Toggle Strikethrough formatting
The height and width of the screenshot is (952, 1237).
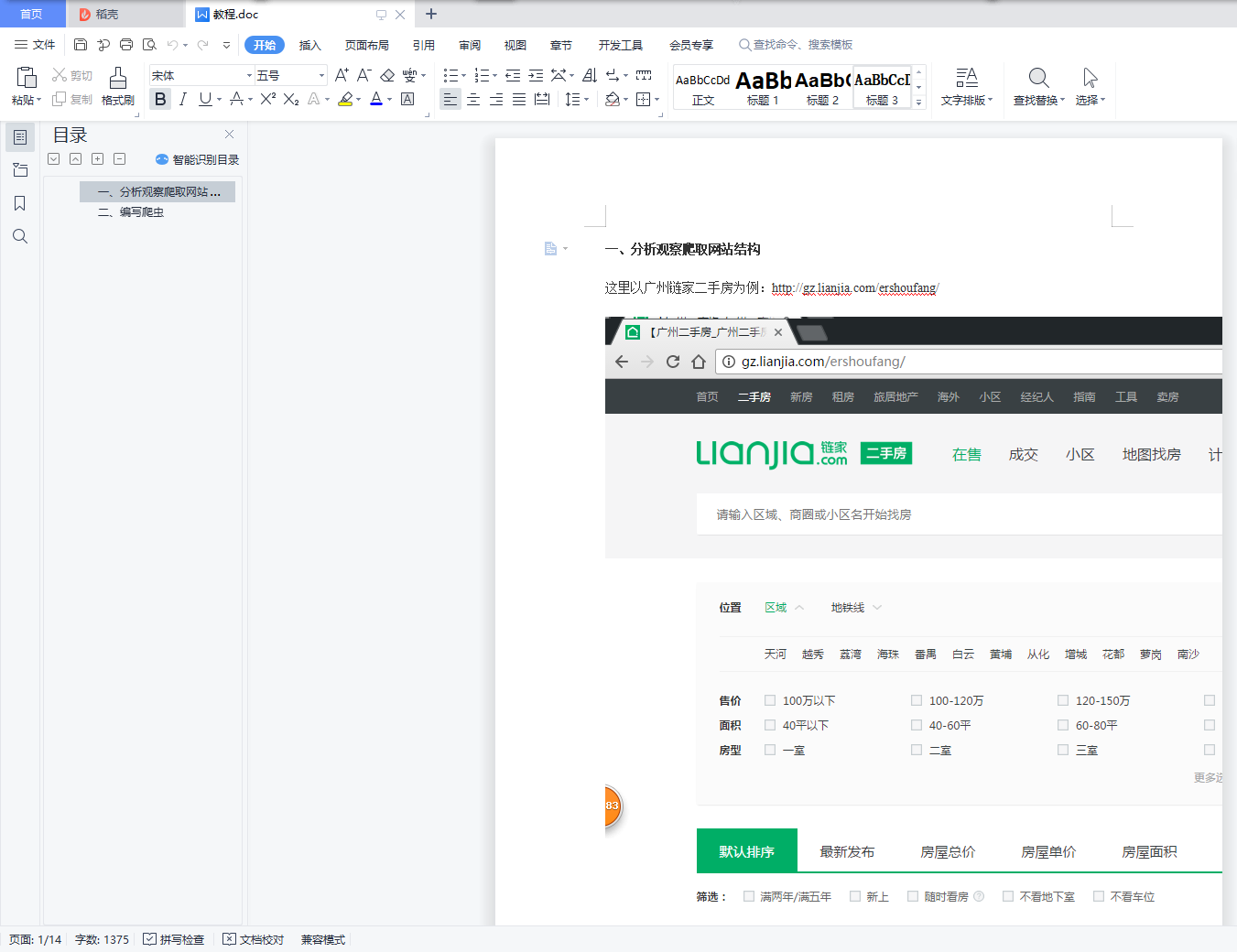237,99
